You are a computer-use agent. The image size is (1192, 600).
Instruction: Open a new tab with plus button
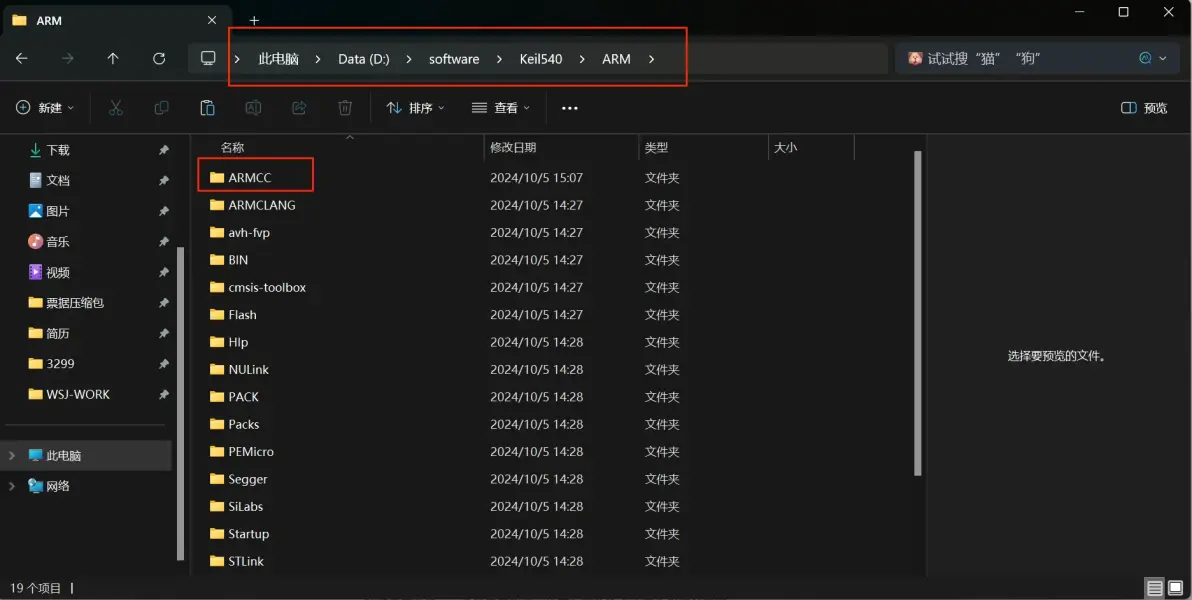tap(254, 21)
